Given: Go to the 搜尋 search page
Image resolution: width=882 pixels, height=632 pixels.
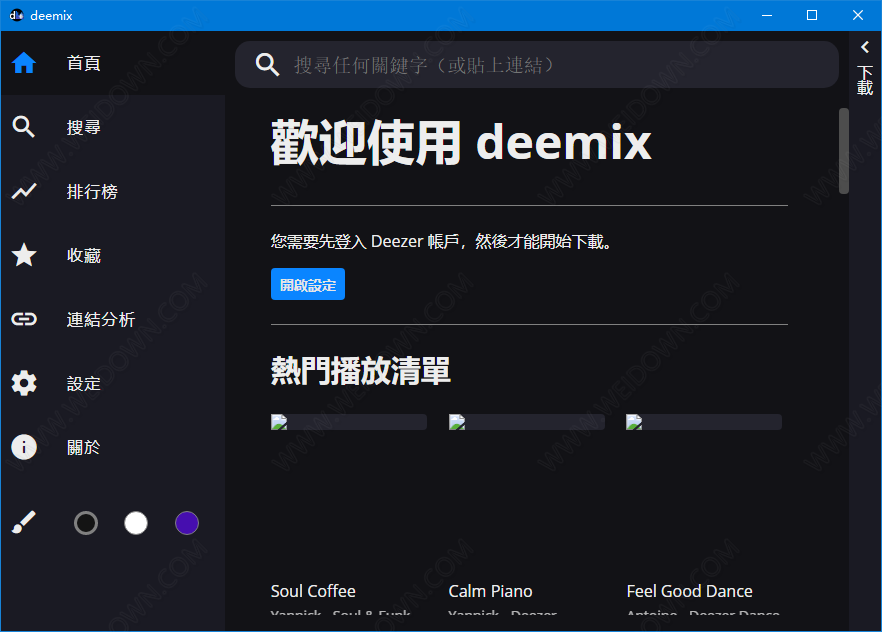Looking at the screenshot, I should point(112,127).
